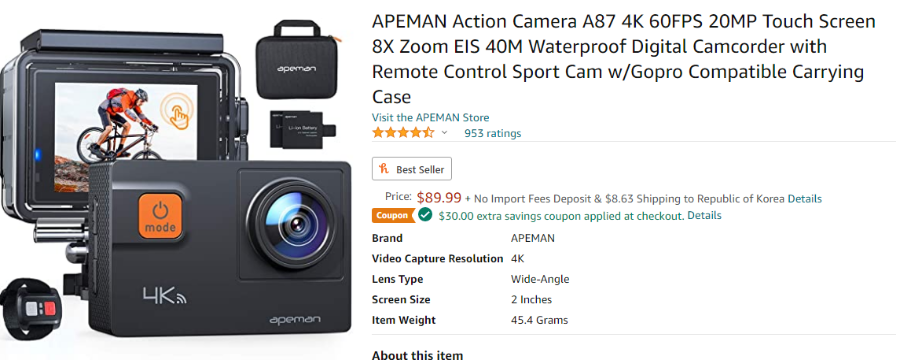Image resolution: width=900 pixels, height=360 pixels.
Task: Click the orange mode power button on camera
Action: click(x=160, y=215)
